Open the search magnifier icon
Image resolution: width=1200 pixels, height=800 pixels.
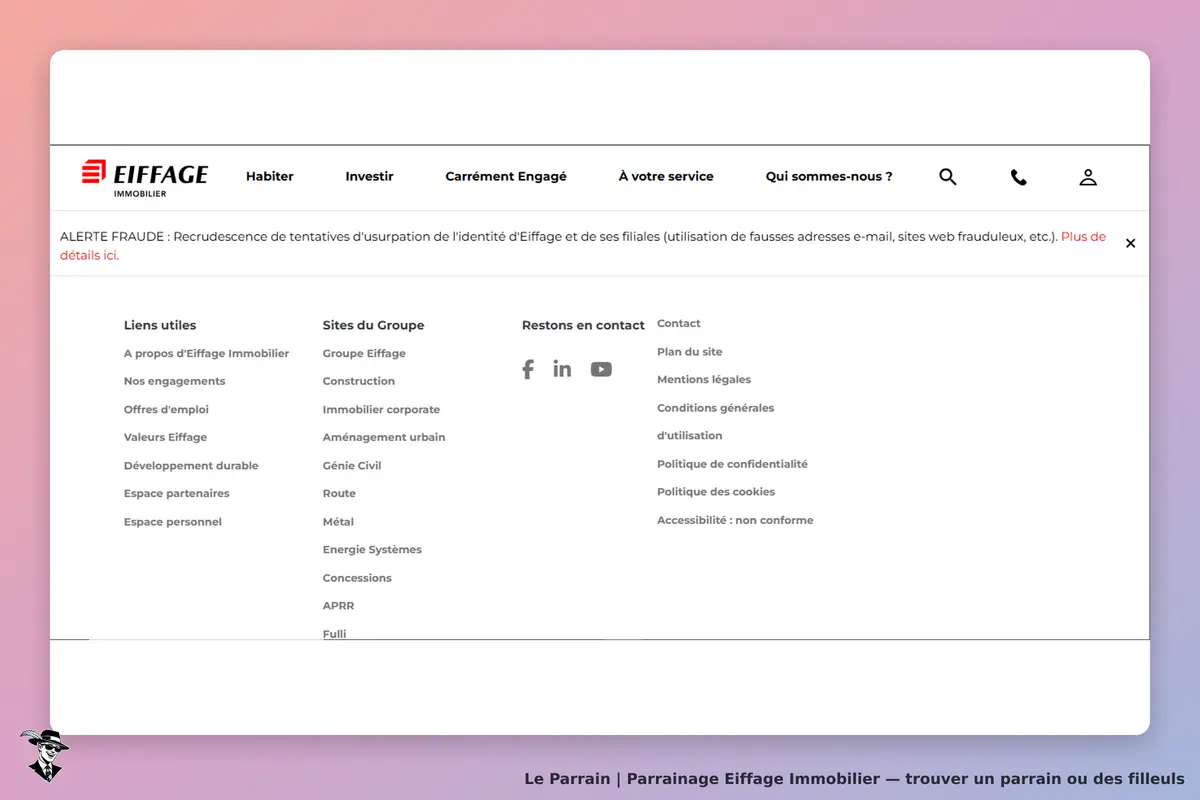(x=948, y=177)
